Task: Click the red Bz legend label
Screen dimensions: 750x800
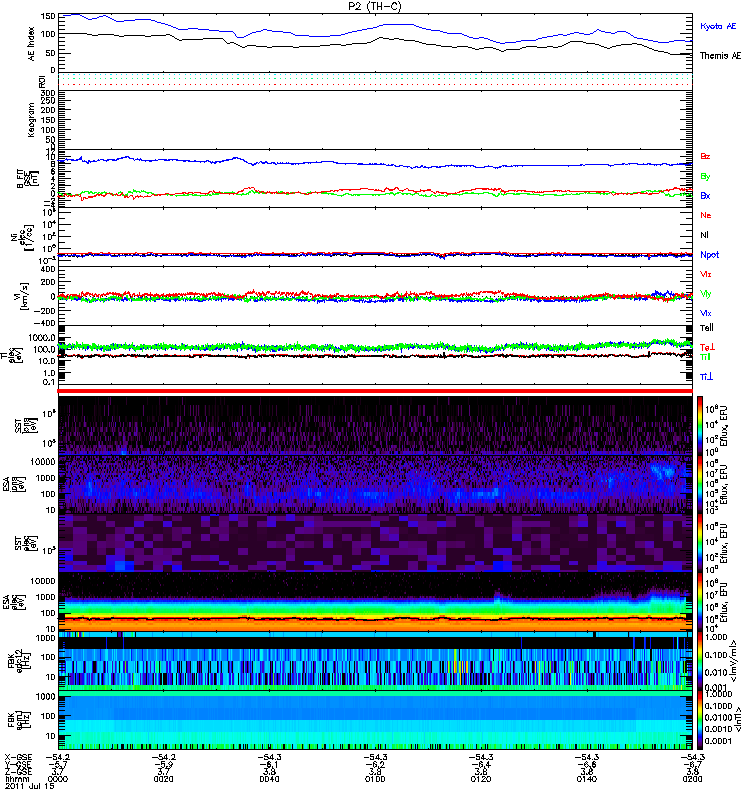Action: 705,156
